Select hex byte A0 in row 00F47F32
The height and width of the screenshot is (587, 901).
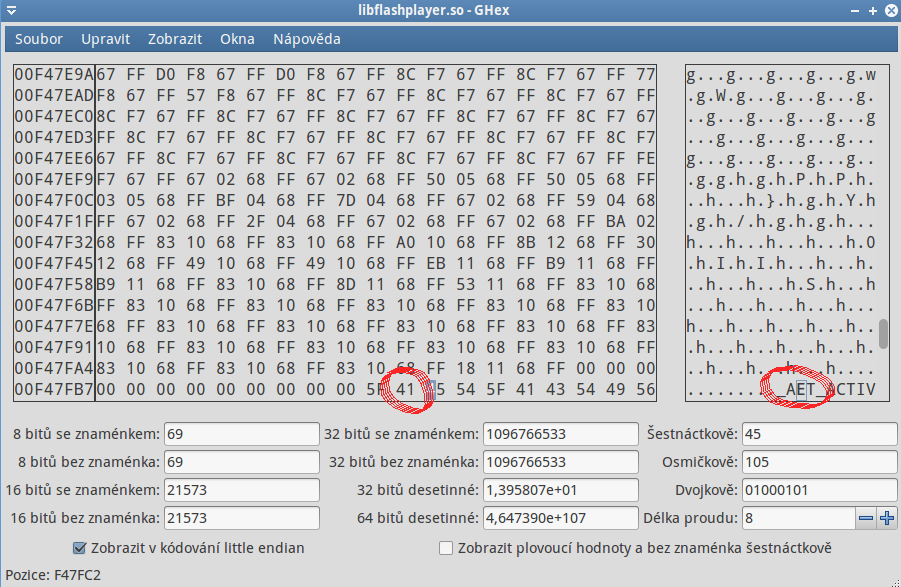tap(406, 242)
